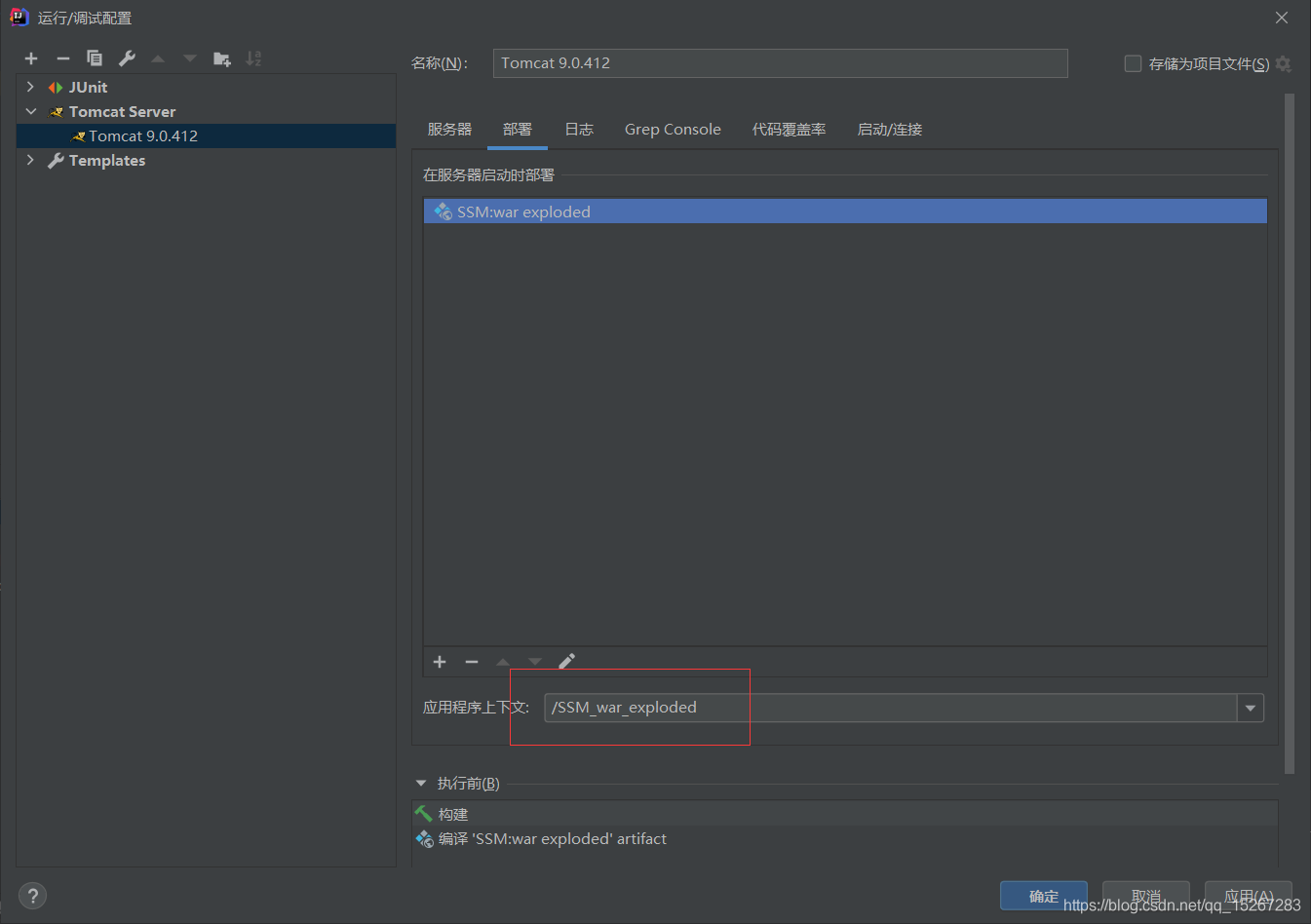
Task: Move deployment artifact down
Action: point(535,662)
